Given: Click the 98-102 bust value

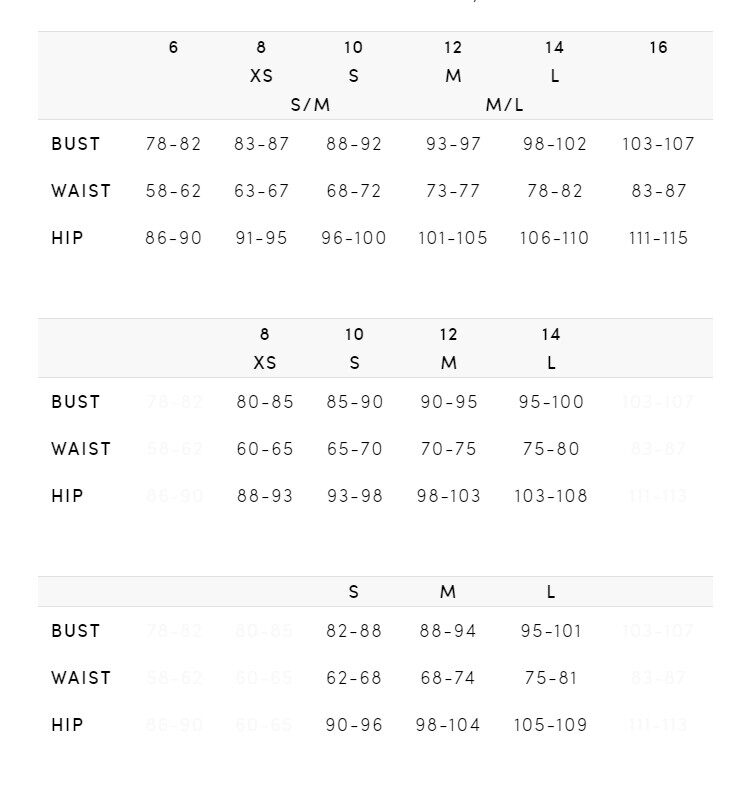Looking at the screenshot, I should 555,144.
